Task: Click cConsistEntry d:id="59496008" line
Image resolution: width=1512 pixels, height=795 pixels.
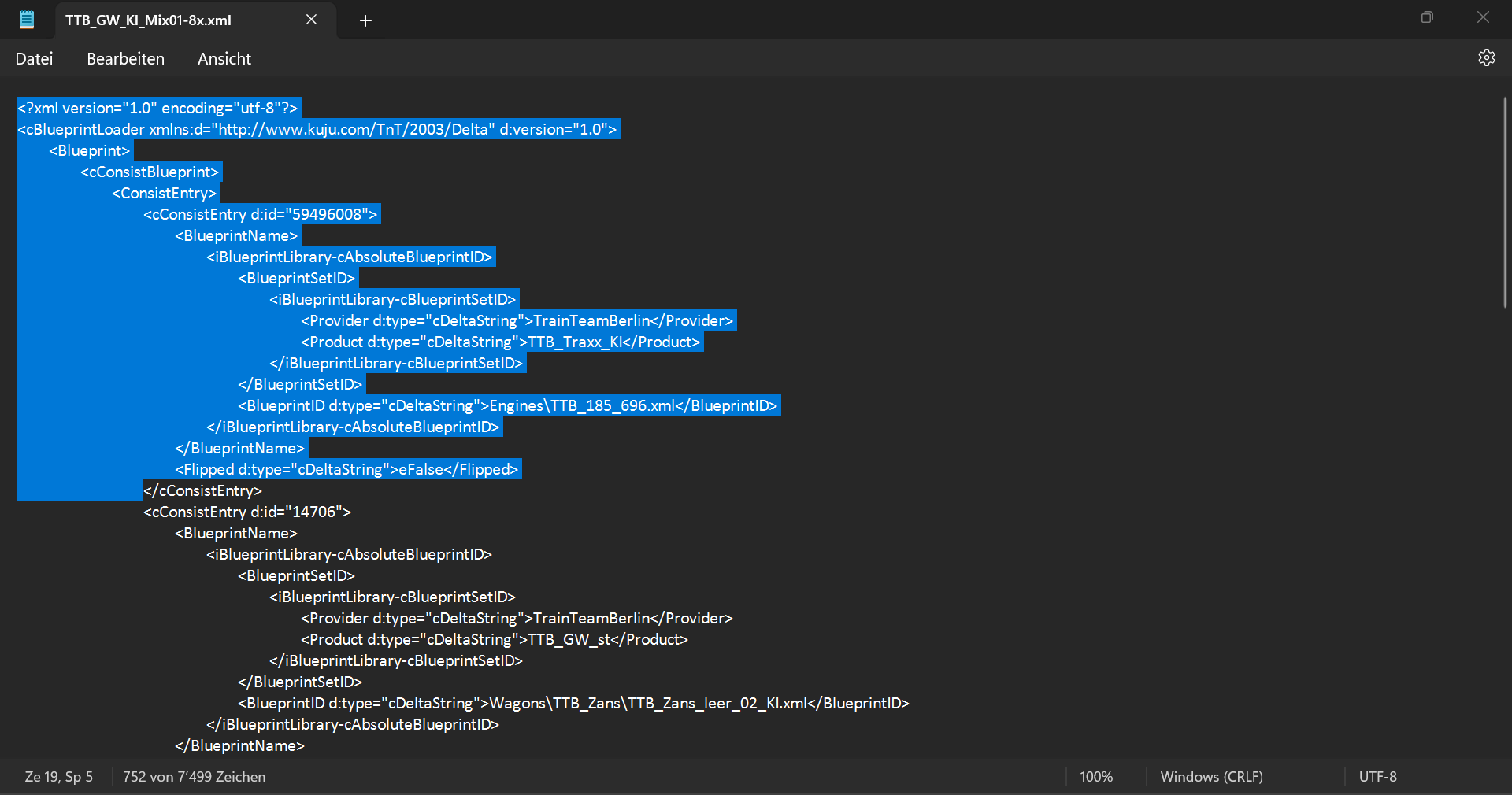Action: (260, 214)
